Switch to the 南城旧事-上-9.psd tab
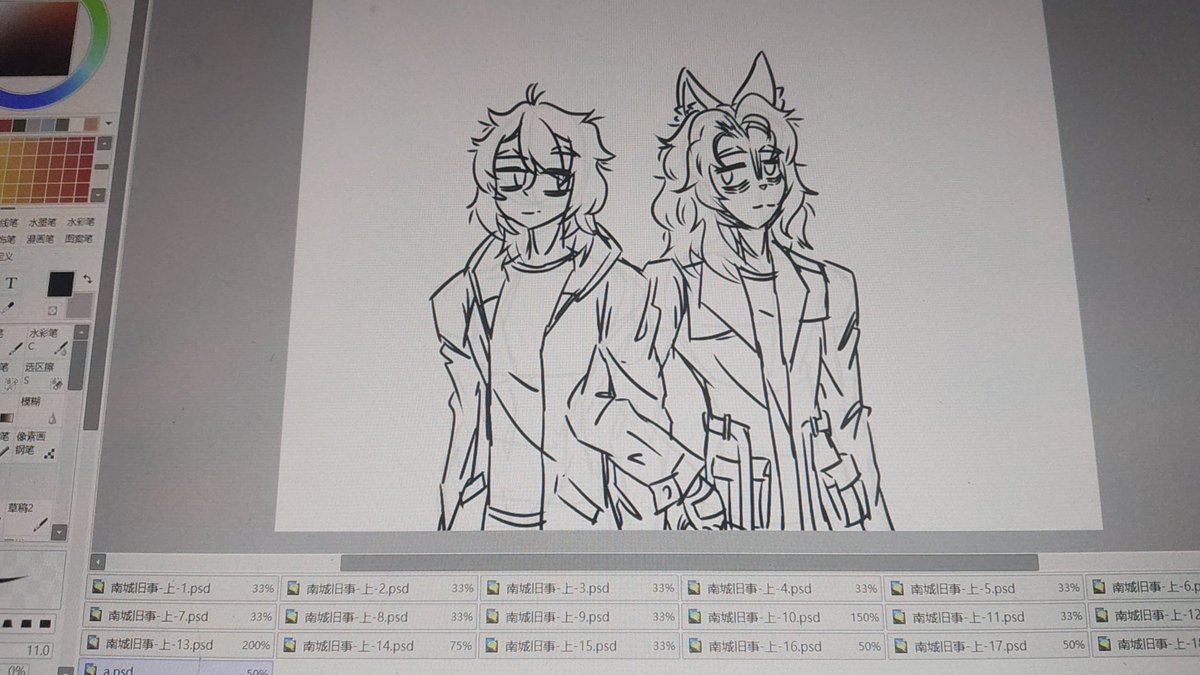The image size is (1200, 675). [580, 617]
